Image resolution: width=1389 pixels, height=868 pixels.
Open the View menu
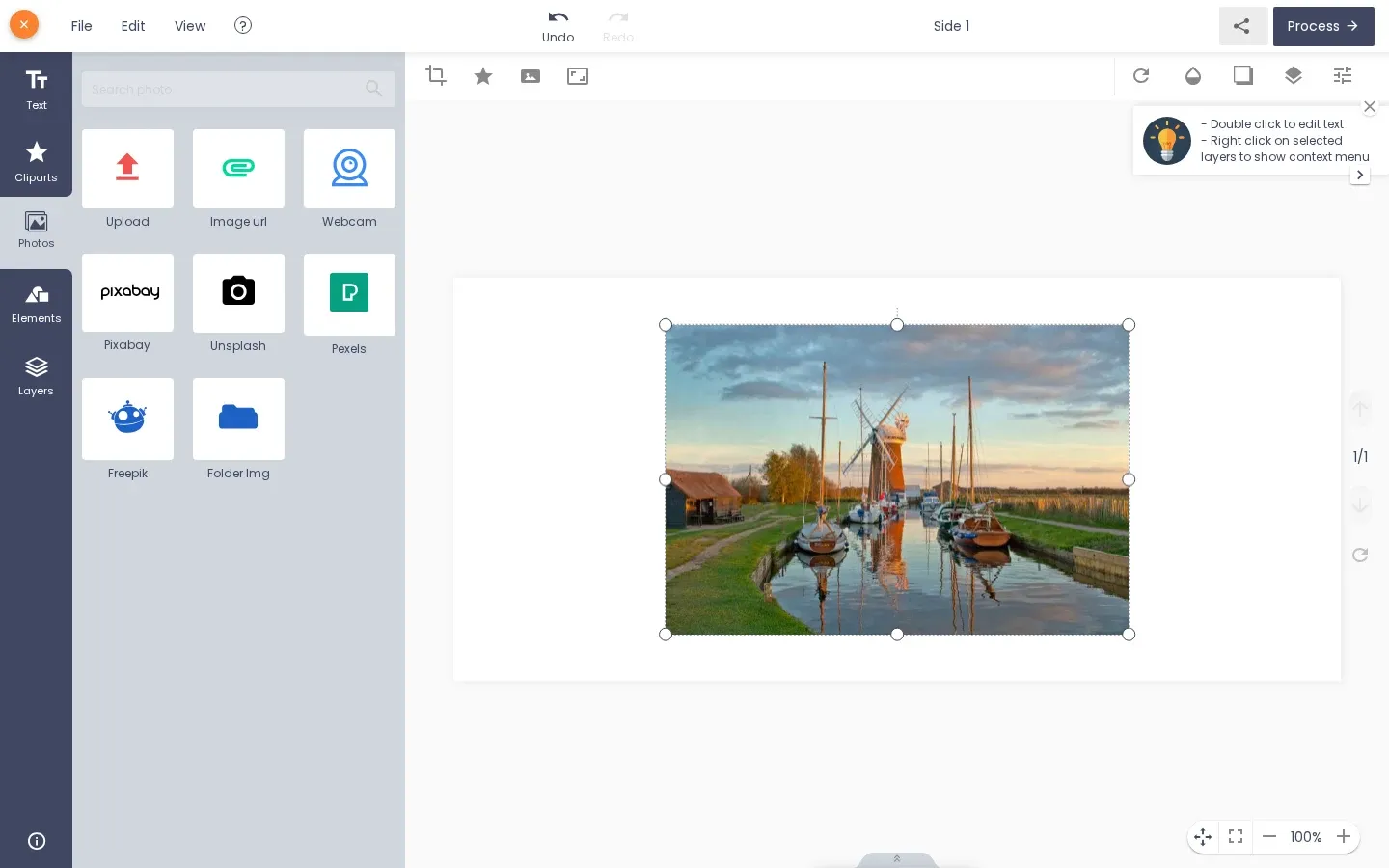(x=190, y=26)
